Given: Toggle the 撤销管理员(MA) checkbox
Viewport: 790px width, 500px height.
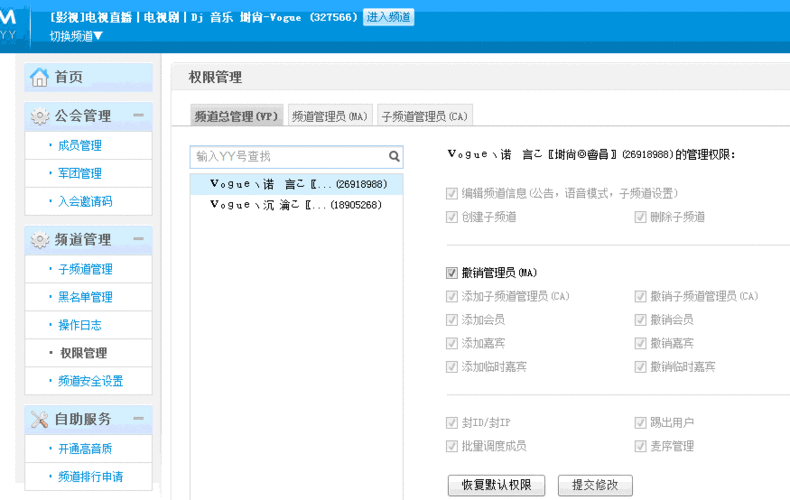Looking at the screenshot, I should (452, 272).
